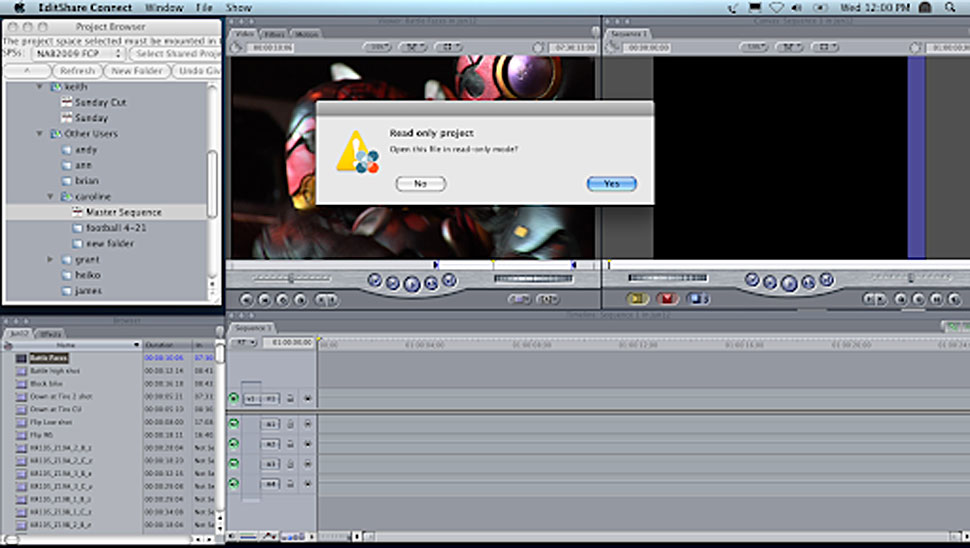
Task: Open the Show menu
Action: point(239,7)
